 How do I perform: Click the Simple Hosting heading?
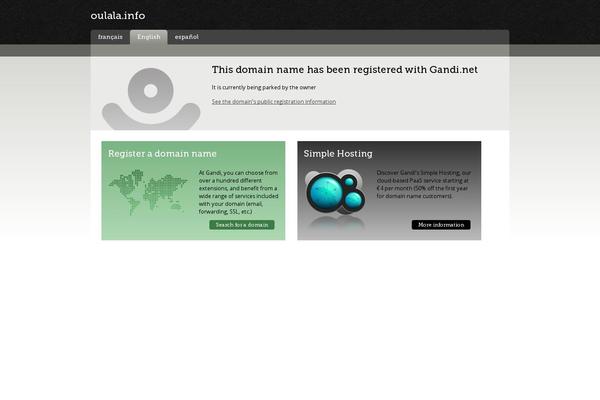point(338,153)
